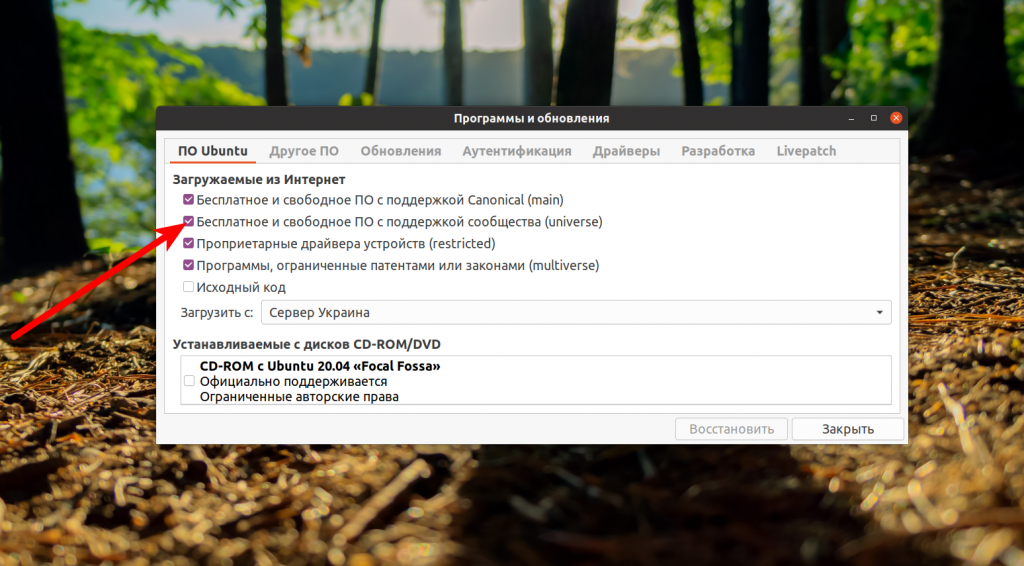Select the Драйверы tab
Screen dimensions: 1024x566
(626, 151)
